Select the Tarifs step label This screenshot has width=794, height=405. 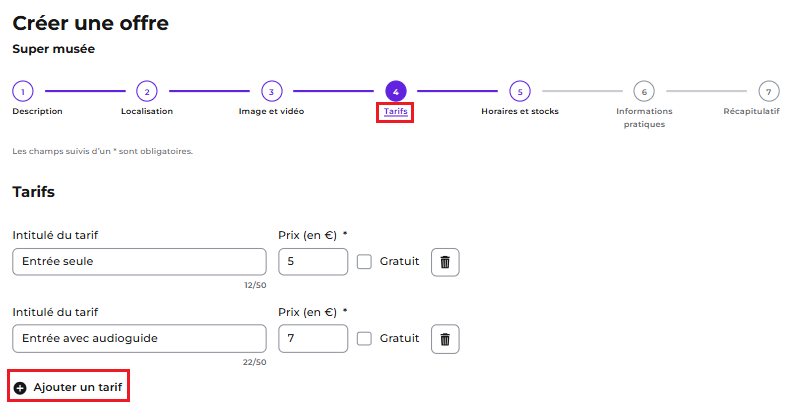point(395,111)
